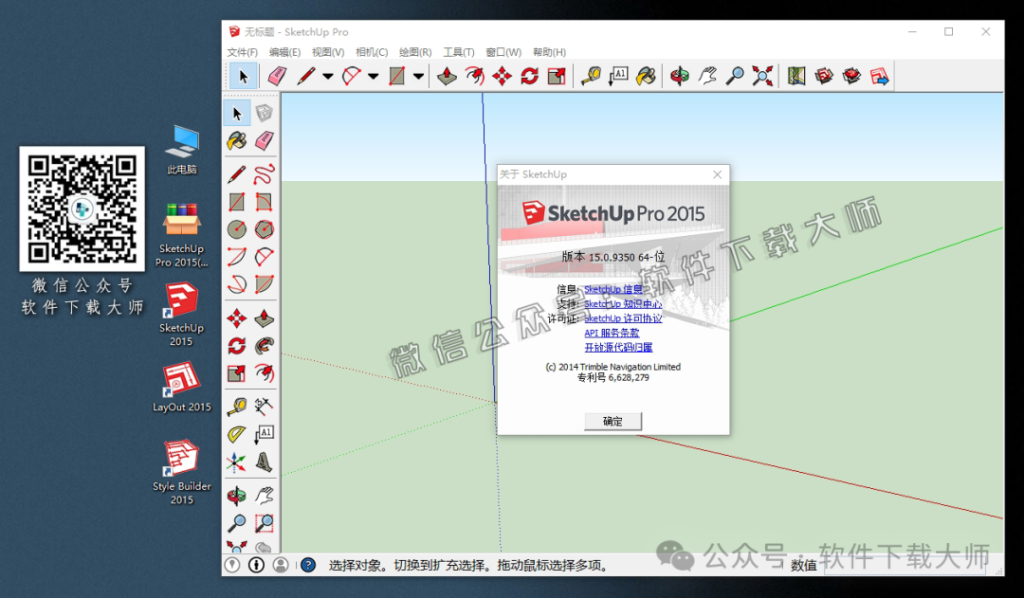Open the Line tool dropdown arrow
1024x598 pixels.
pyautogui.click(x=326, y=75)
